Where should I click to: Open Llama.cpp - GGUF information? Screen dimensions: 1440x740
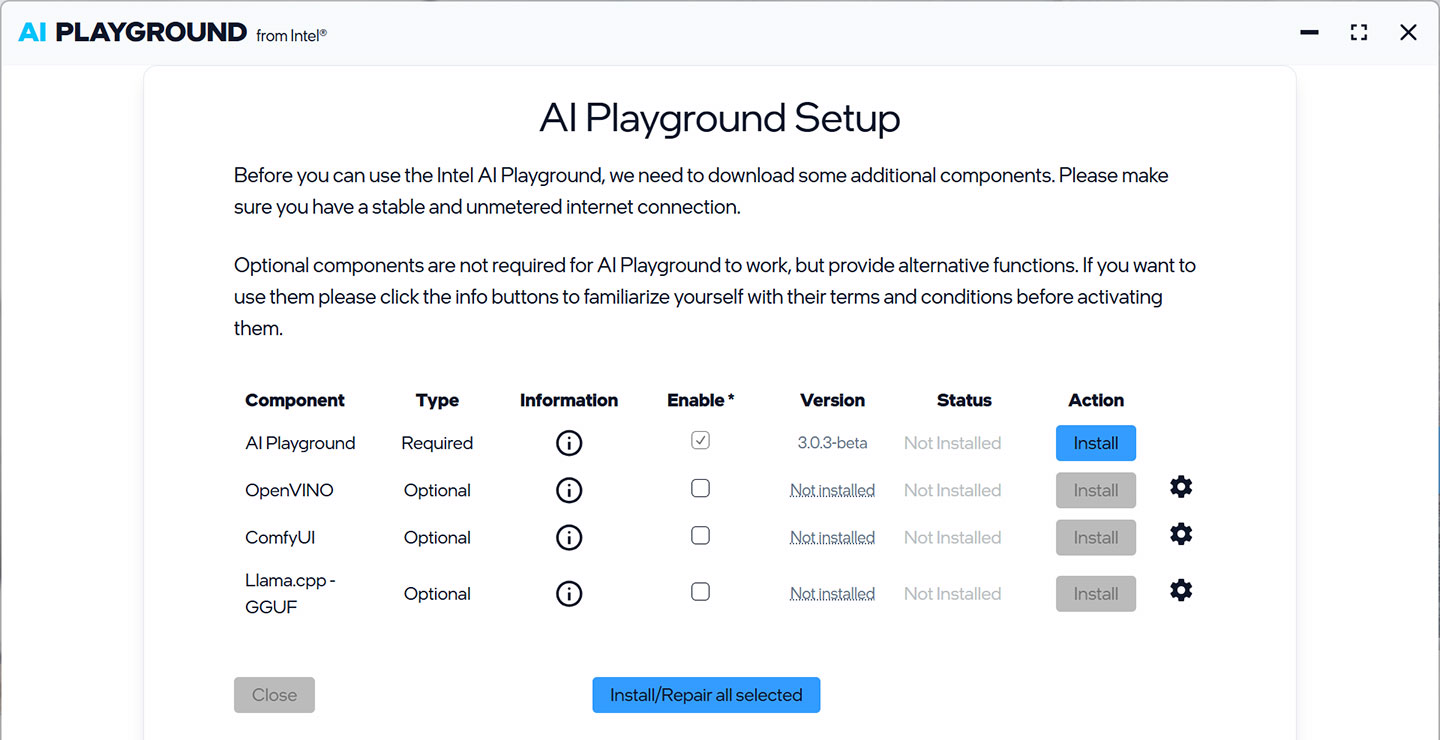pos(569,593)
